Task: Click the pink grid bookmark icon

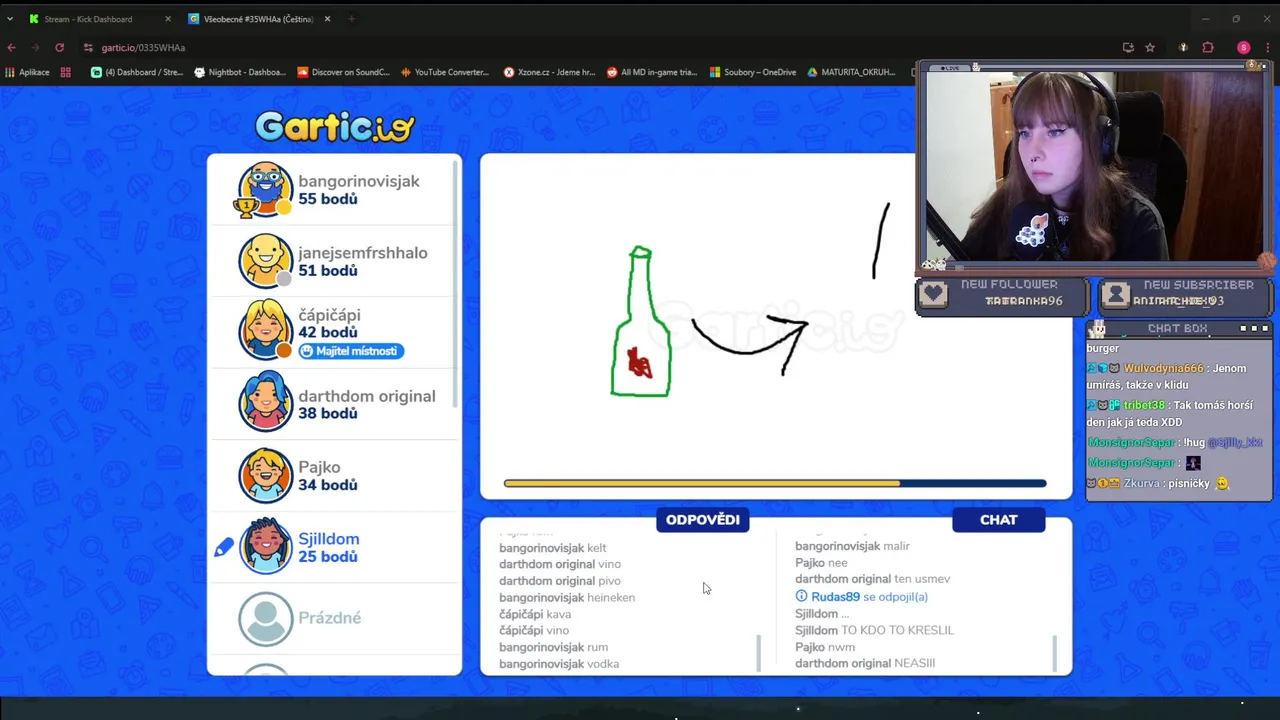Action: tap(66, 72)
